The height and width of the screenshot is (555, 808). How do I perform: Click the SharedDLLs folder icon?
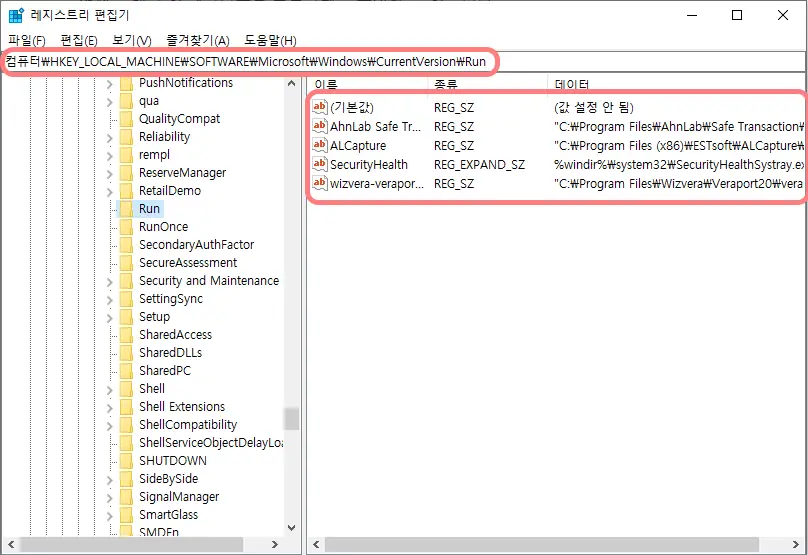(126, 353)
